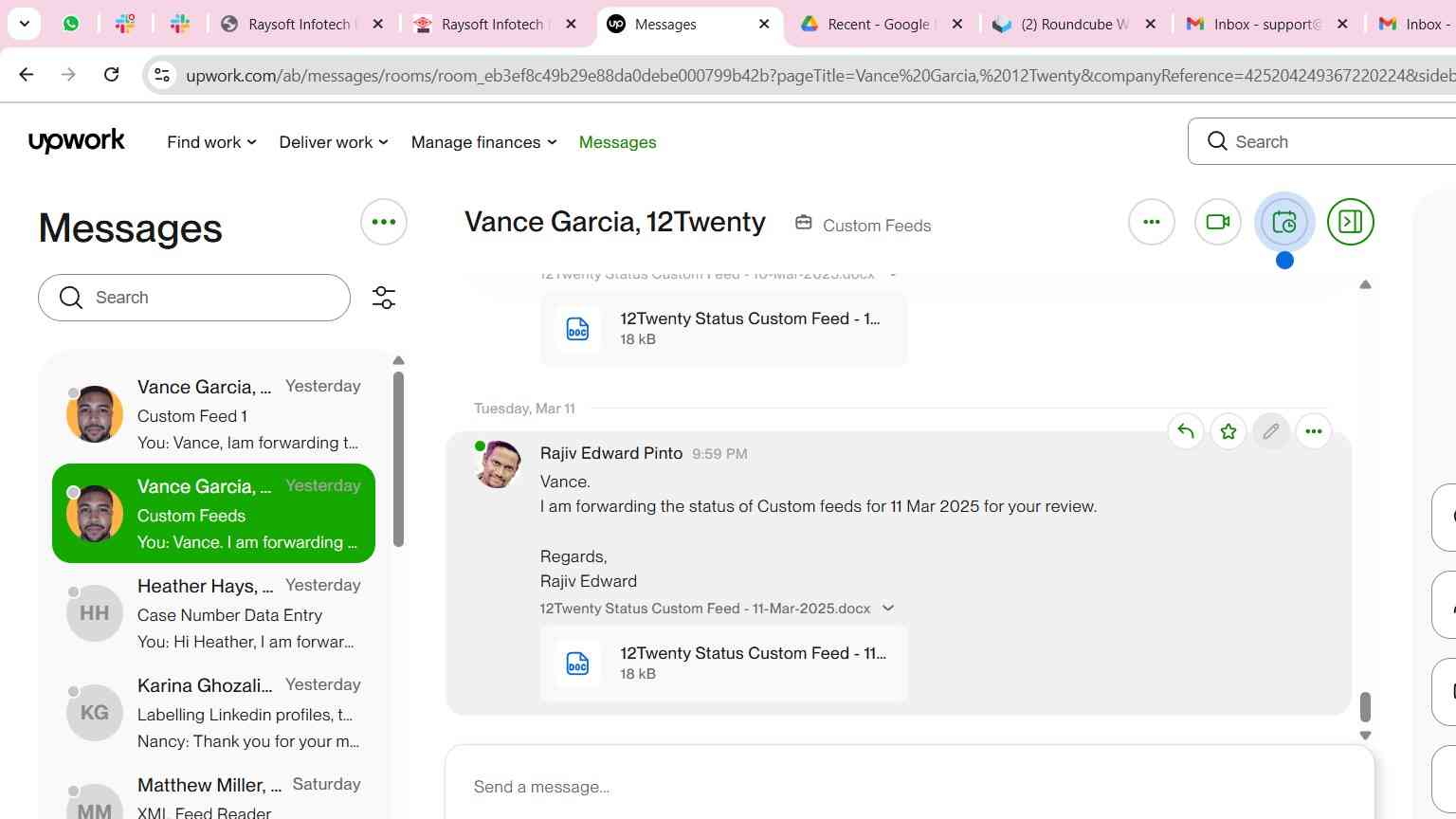Open the Custom Feeds contract link
This screenshot has height=819, width=1456.
click(877, 226)
